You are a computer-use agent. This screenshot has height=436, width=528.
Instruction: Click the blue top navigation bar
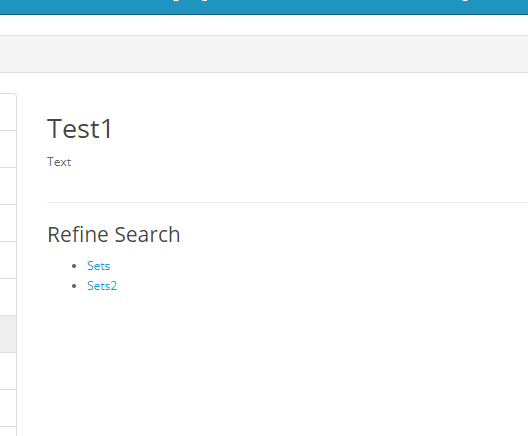pos(264,7)
